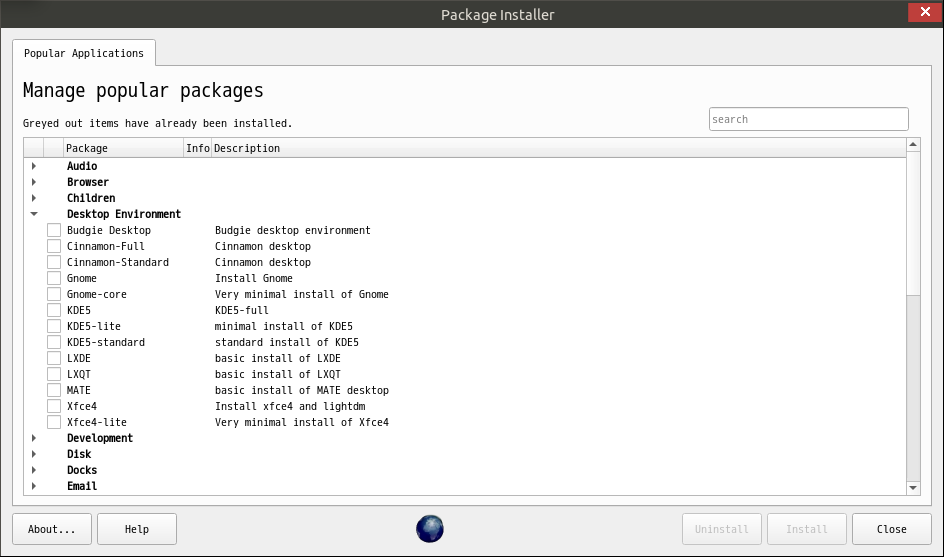
Task: Expand the Audio category
Action: coord(34,166)
